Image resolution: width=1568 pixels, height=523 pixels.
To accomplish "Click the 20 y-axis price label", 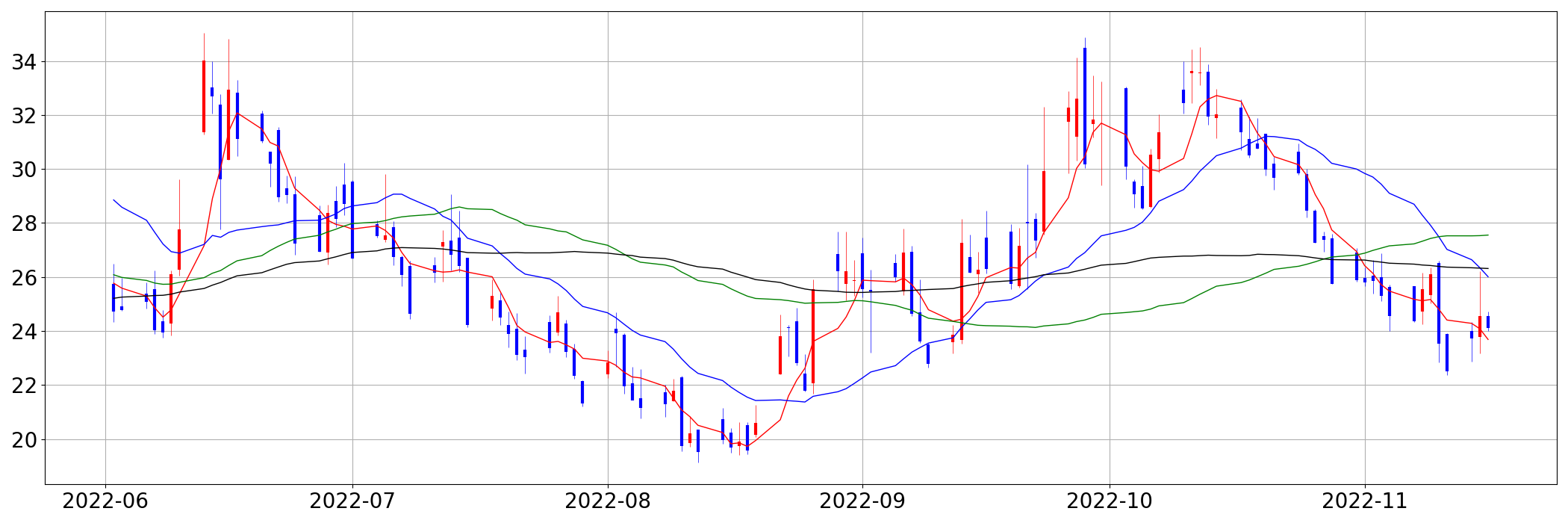I will click(24, 439).
